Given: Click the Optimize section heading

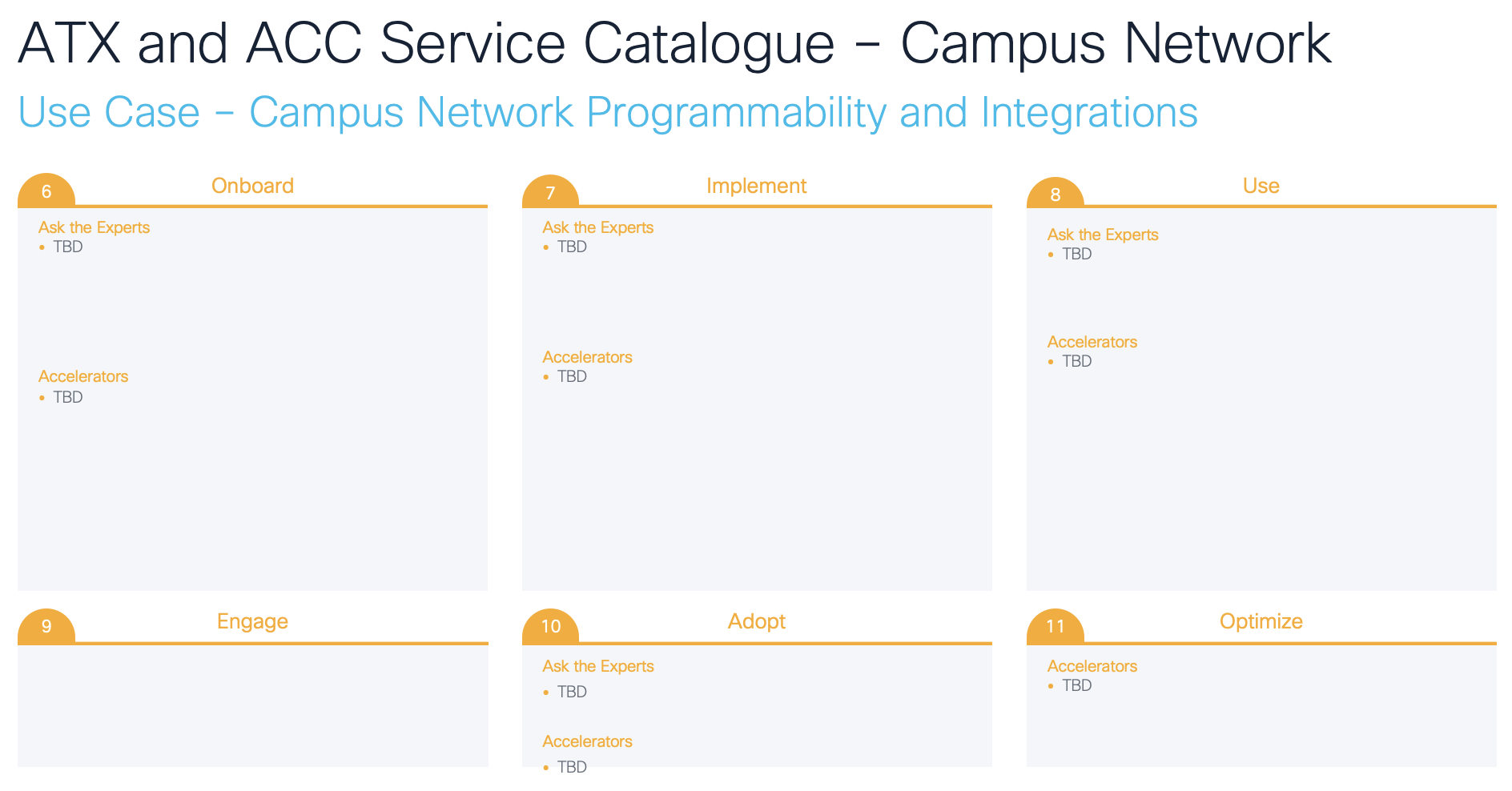Looking at the screenshot, I should [1261, 621].
